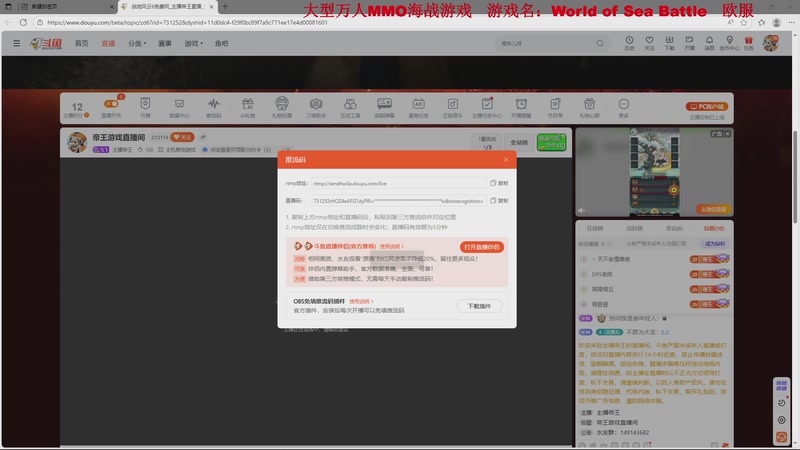Viewport: 800px width, 450px height.
Task: Click the ad video thumbnail
Action: tap(655, 172)
